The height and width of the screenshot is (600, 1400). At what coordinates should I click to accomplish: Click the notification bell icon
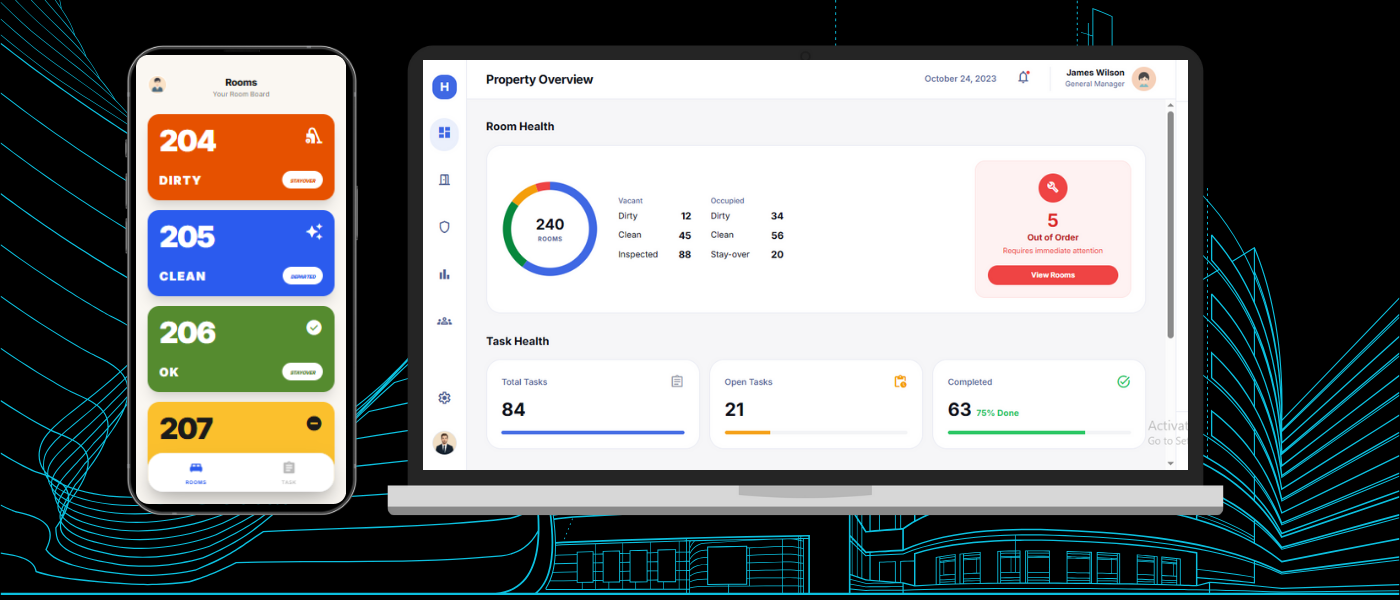[1023, 78]
